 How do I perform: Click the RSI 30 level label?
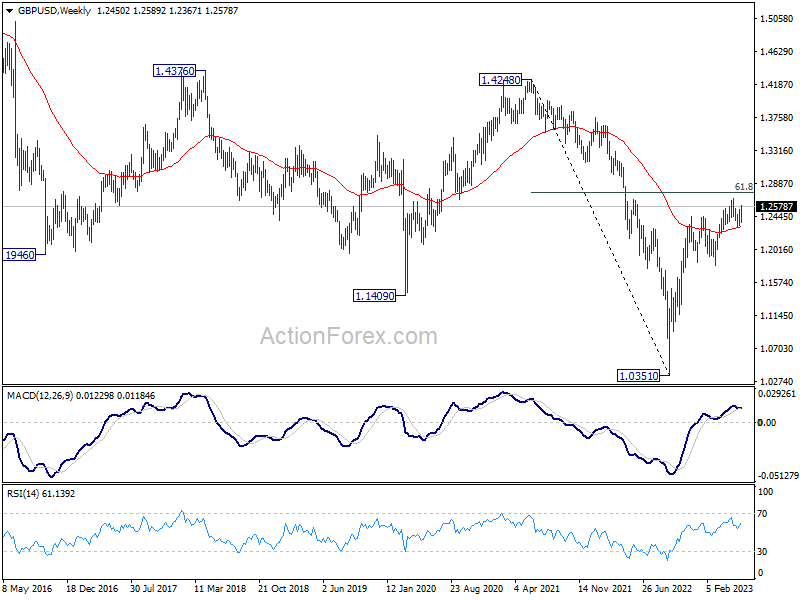coord(762,552)
